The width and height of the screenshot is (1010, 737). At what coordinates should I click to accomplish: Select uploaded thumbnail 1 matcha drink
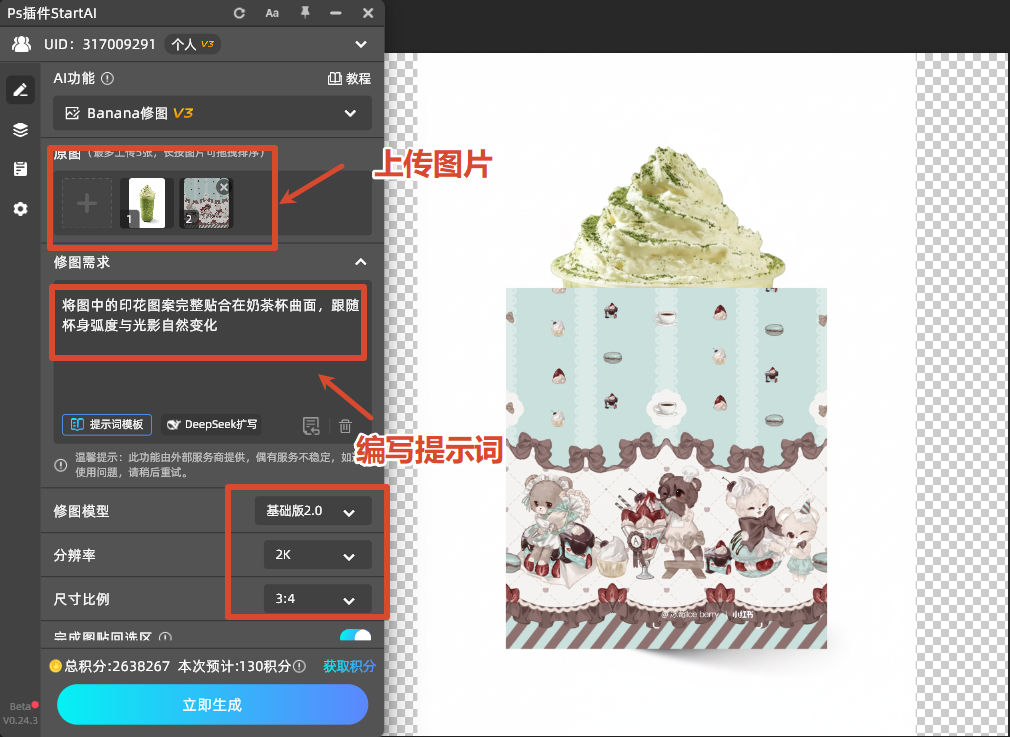(x=146, y=204)
